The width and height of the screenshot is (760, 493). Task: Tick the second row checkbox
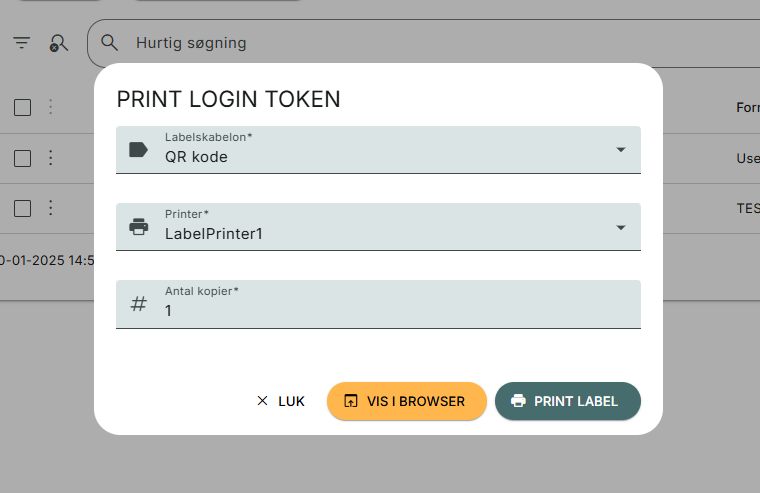tap(22, 158)
